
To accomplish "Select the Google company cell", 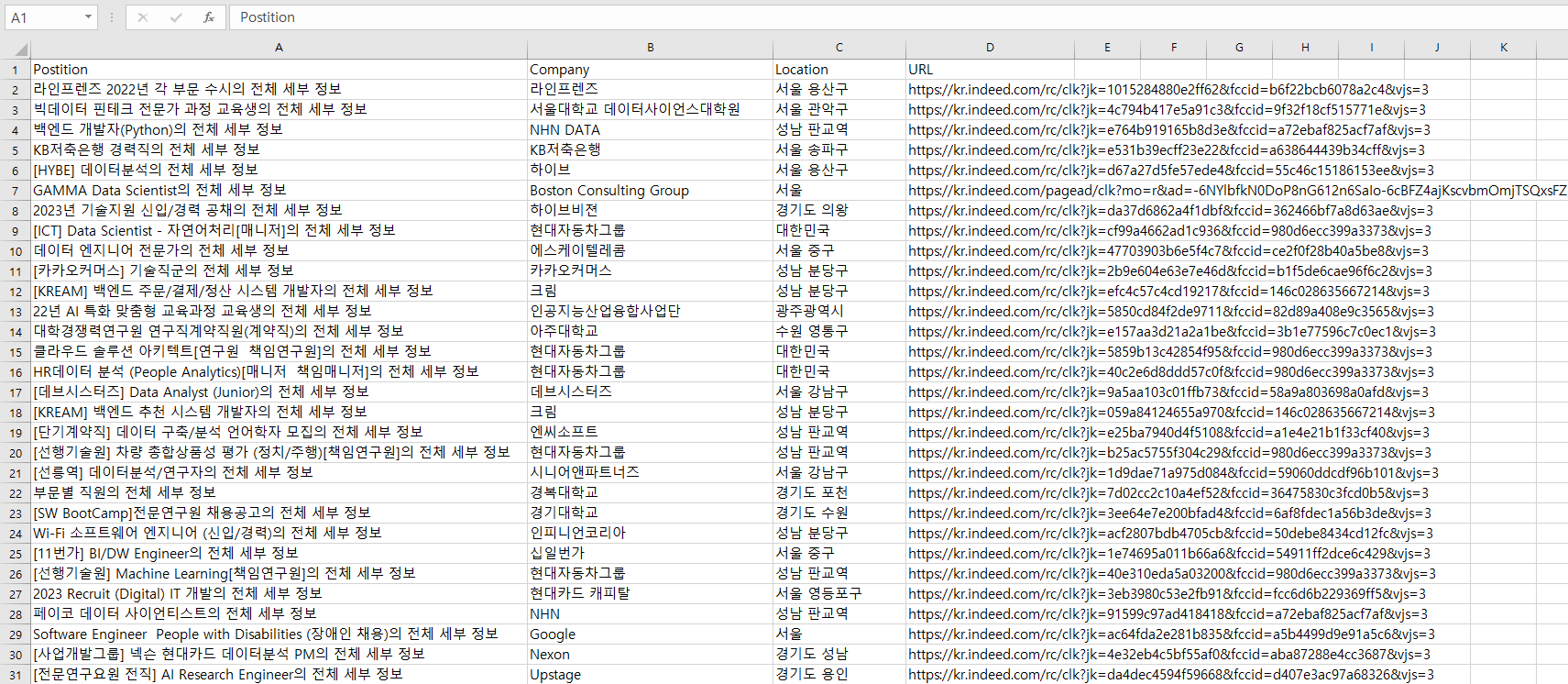I will pos(650,634).
